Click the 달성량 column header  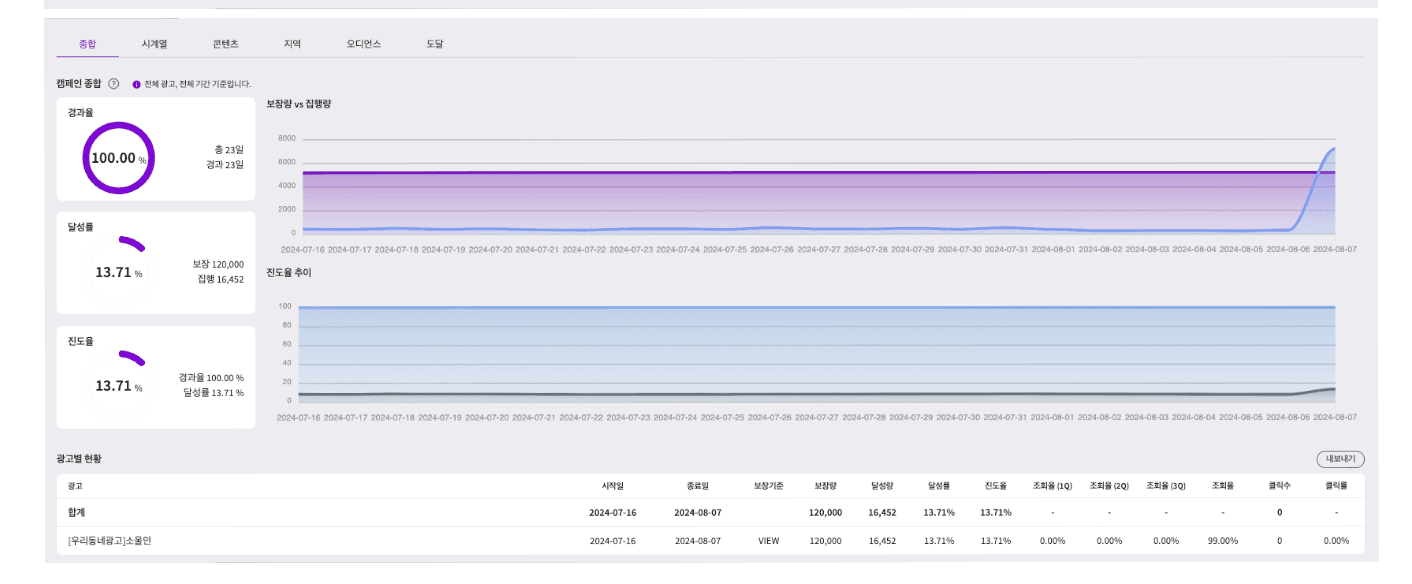(881, 486)
